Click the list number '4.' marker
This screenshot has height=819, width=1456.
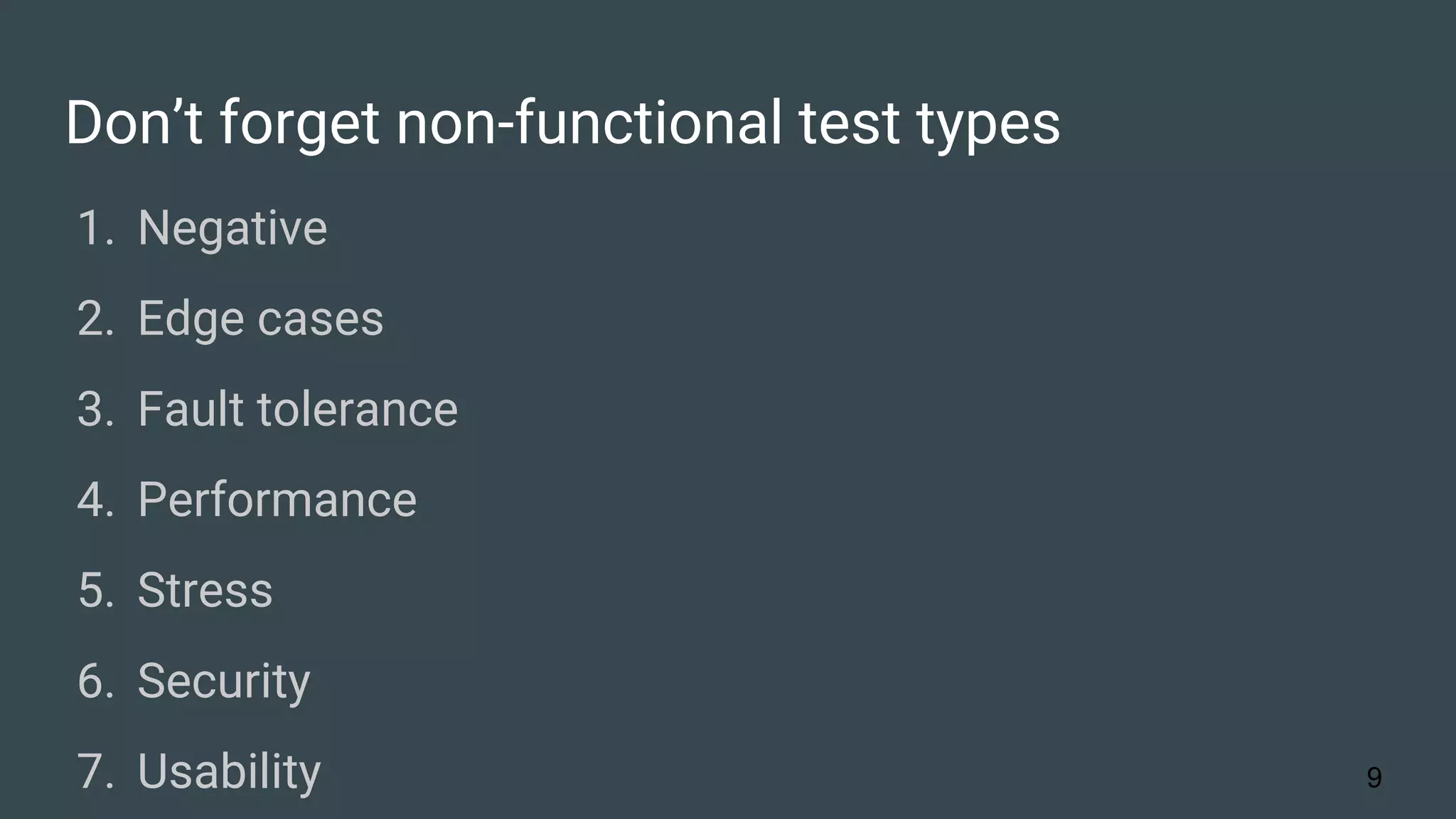(96, 500)
